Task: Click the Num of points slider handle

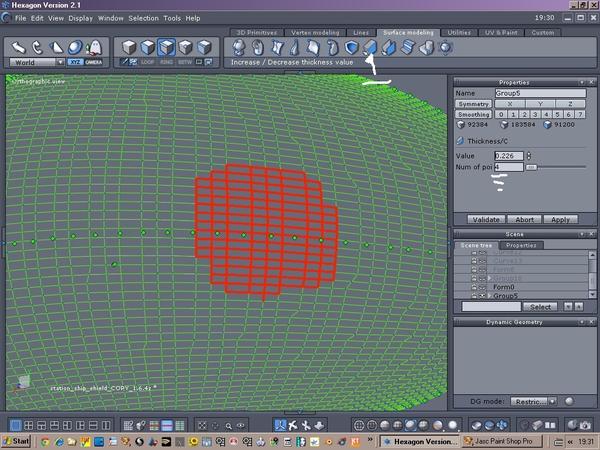Action: click(531, 167)
